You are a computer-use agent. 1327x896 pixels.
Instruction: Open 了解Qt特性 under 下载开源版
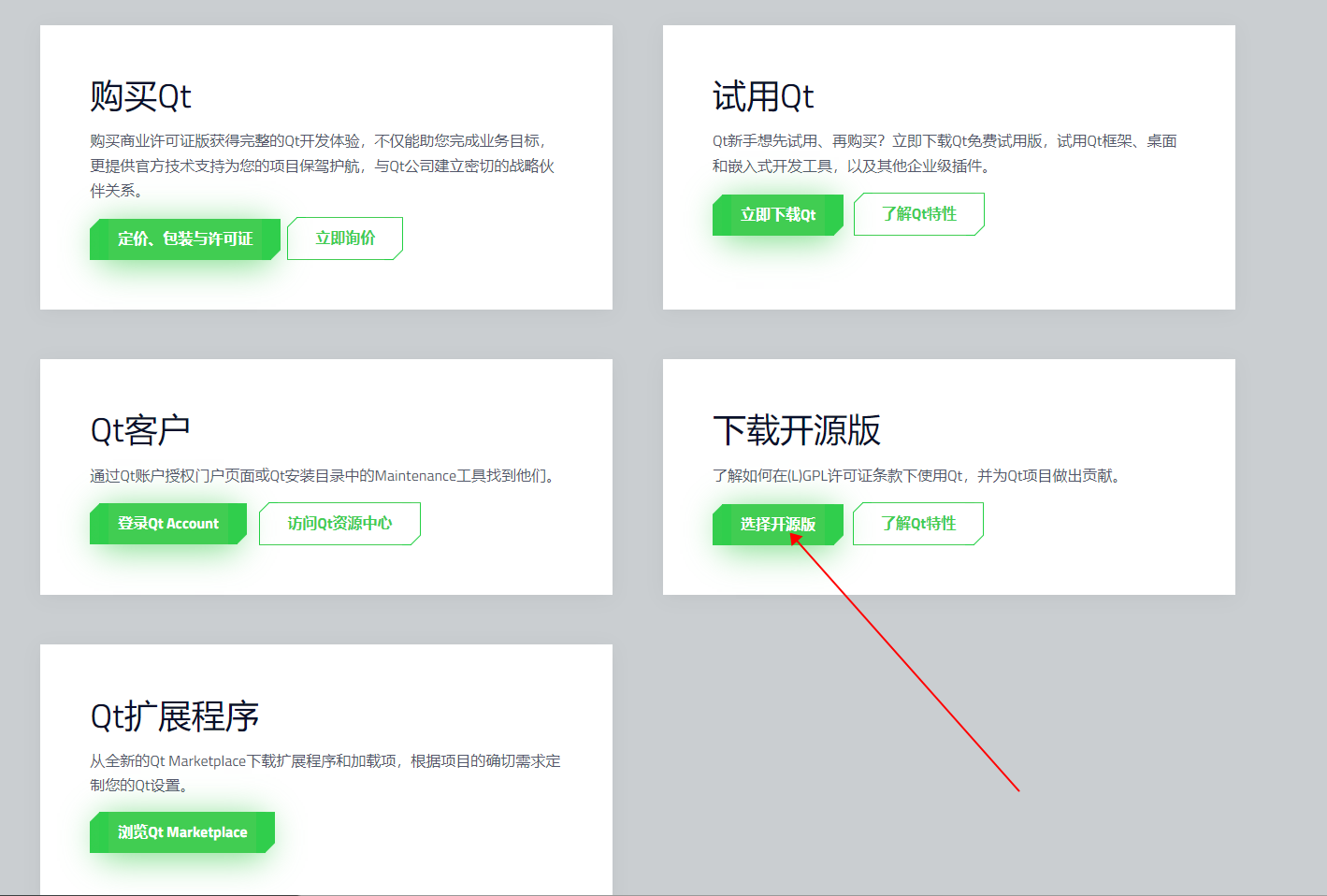point(918,524)
